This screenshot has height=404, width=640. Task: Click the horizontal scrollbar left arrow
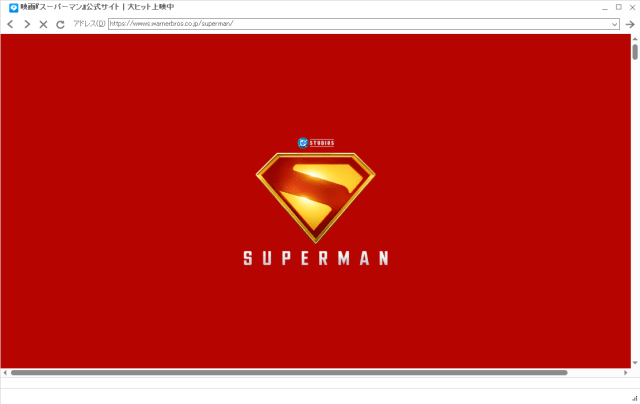tap(5, 373)
